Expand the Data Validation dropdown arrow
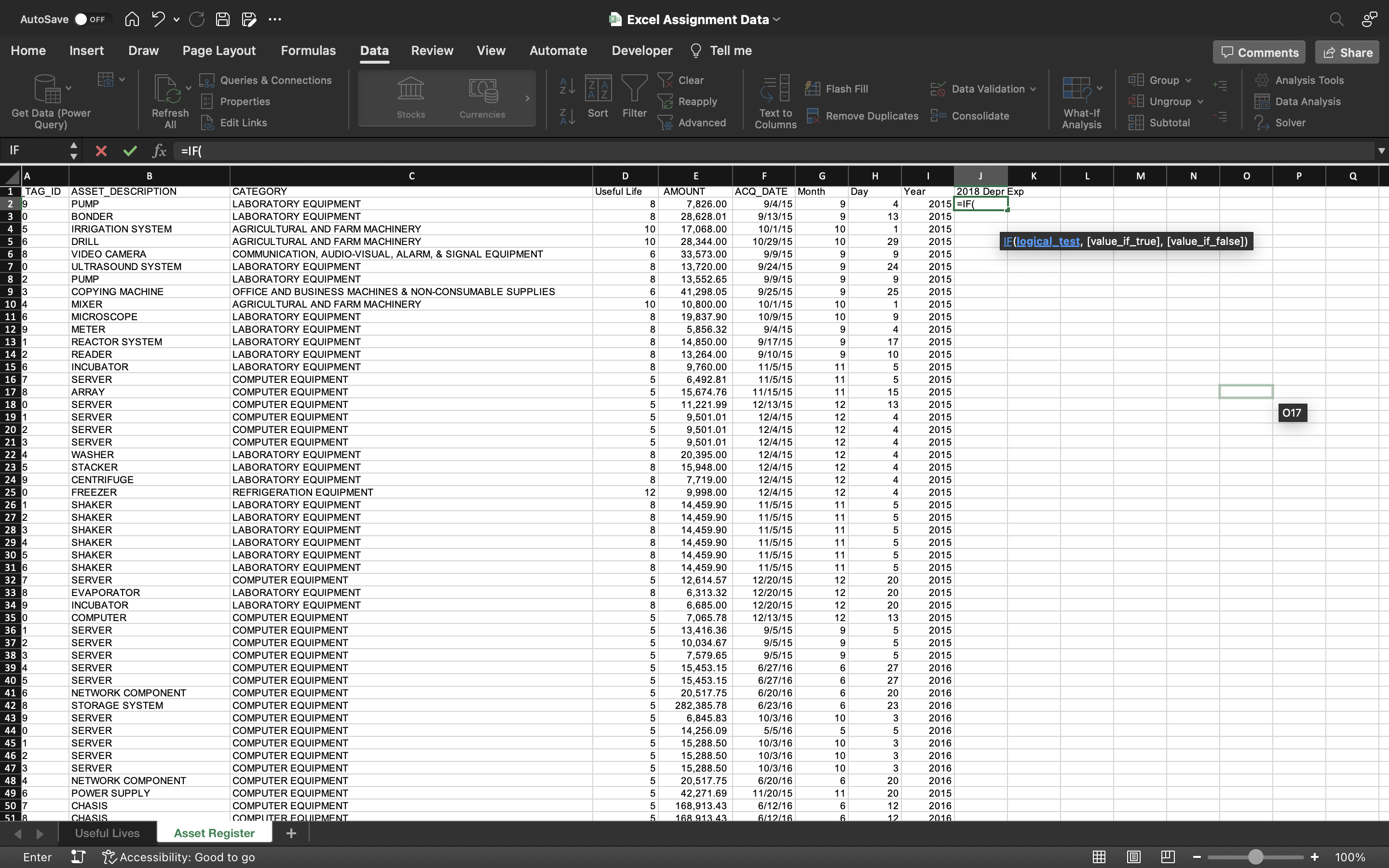 (x=1033, y=89)
